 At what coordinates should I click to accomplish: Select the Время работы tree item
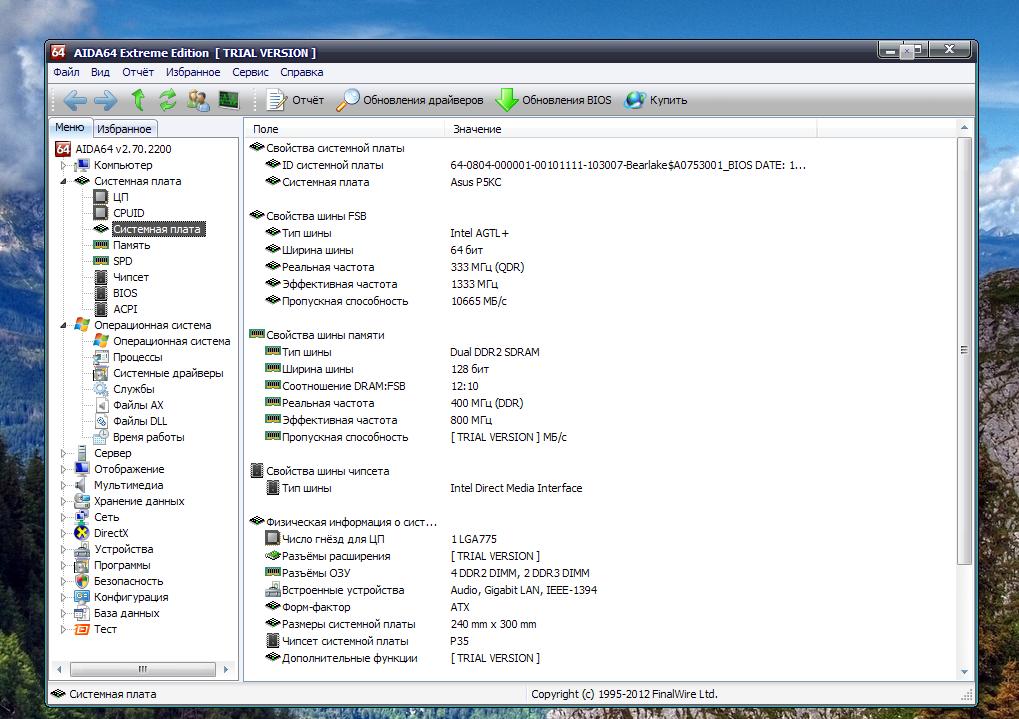149,437
